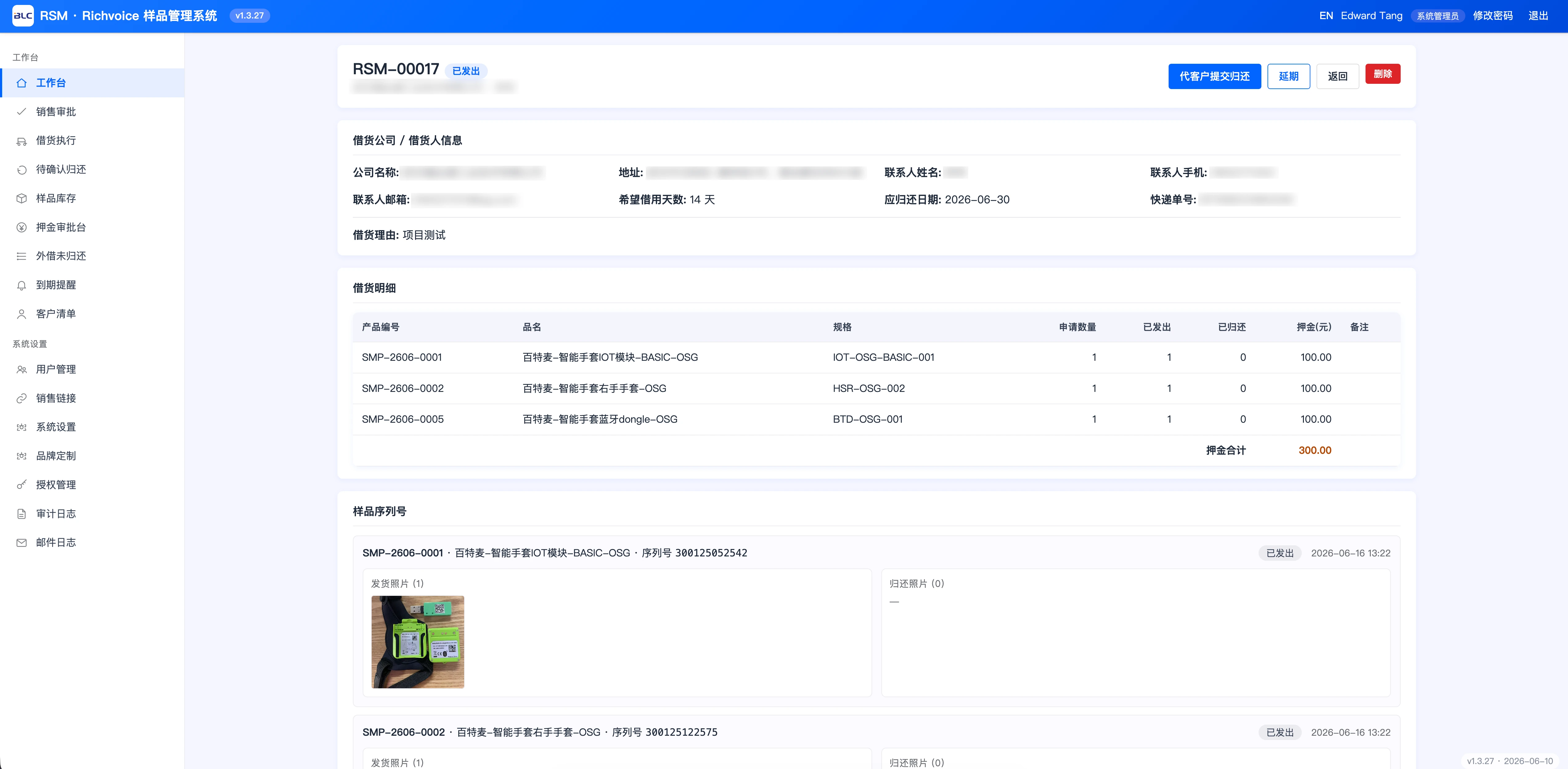The image size is (1568, 769).
Task: Click spec cell IOT-OSG-BASIC-001
Action: 883,358
